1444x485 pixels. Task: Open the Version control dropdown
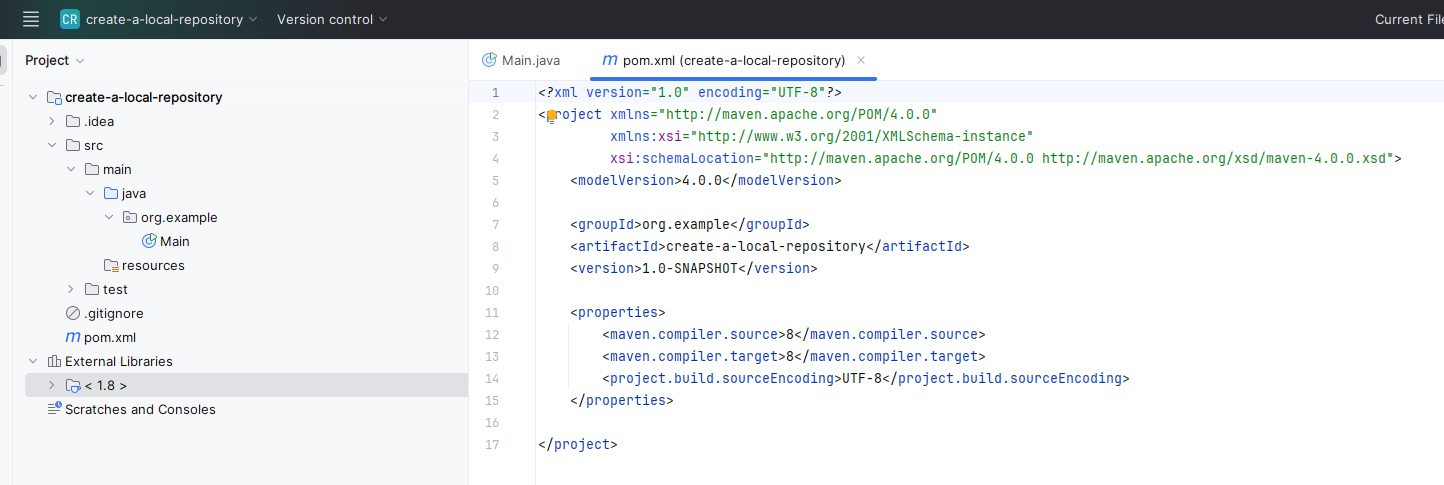click(x=332, y=19)
